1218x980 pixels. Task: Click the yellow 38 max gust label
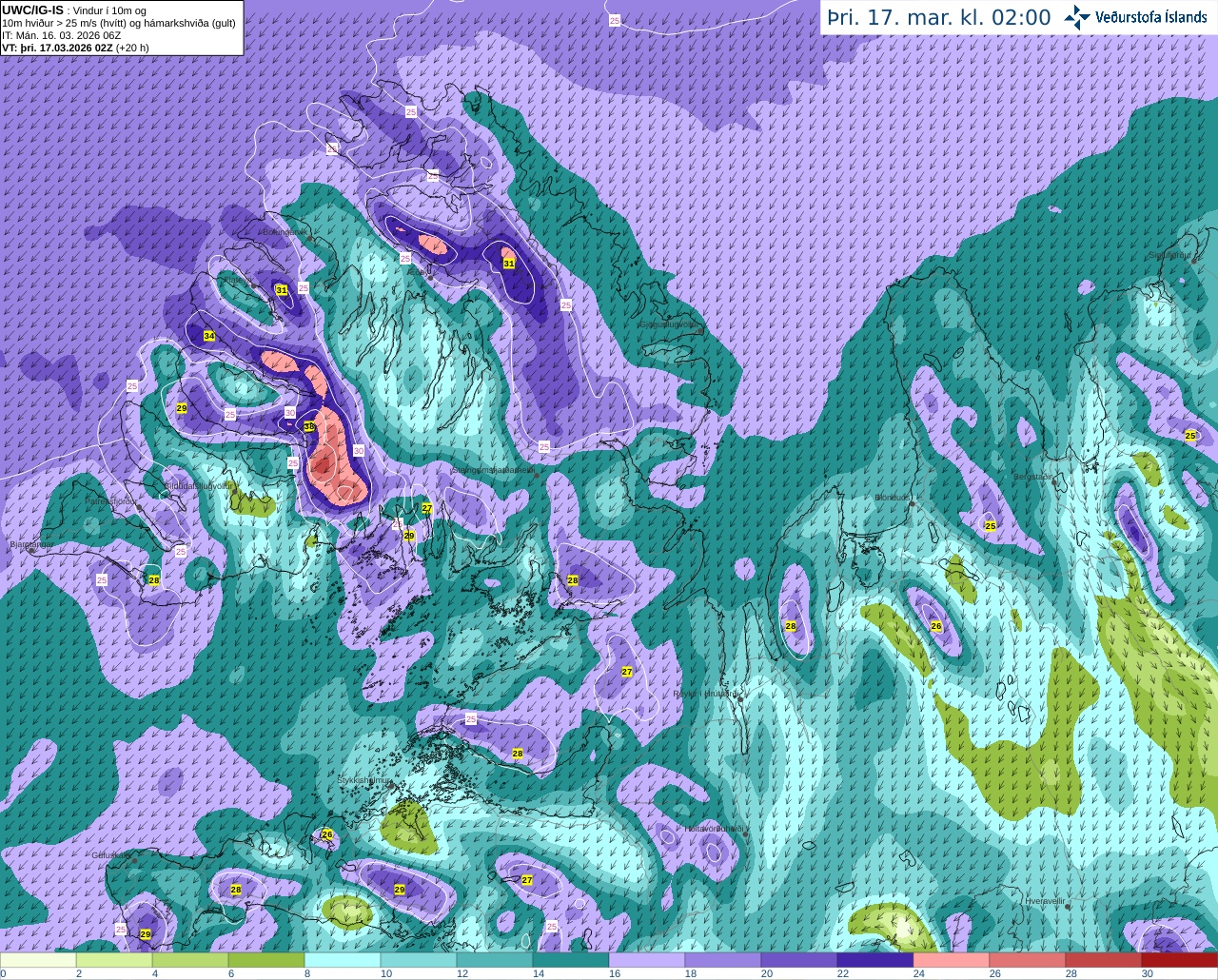click(x=309, y=427)
